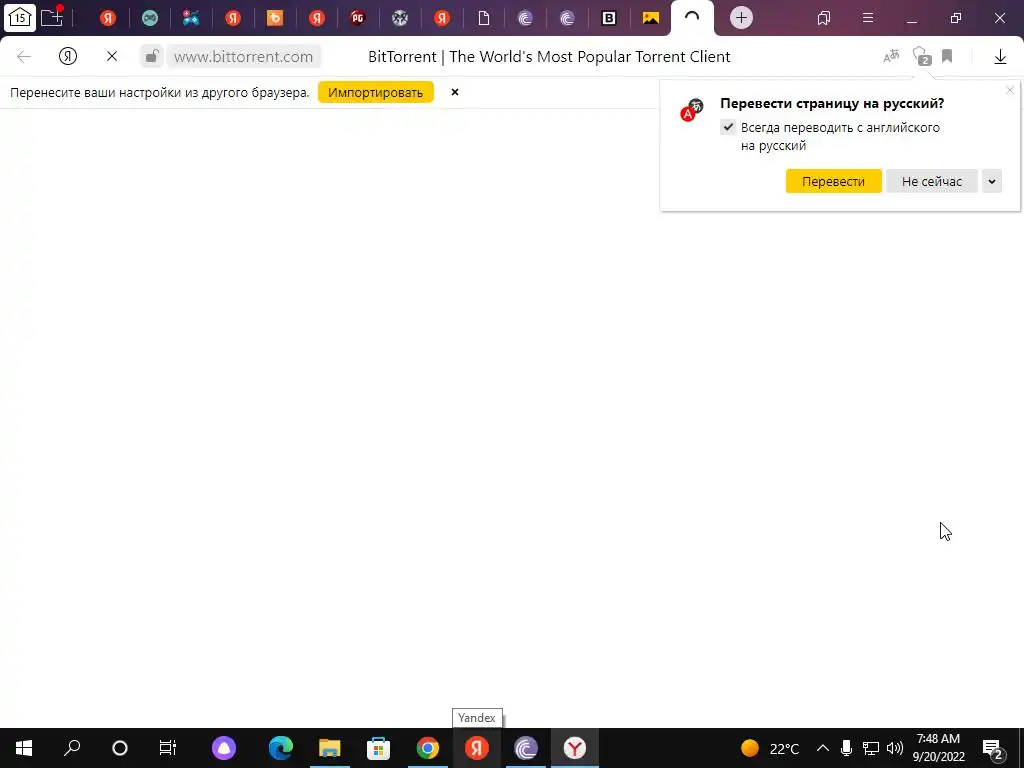This screenshot has height=768, width=1024.
Task: Click the Импортировать button
Action: [376, 92]
